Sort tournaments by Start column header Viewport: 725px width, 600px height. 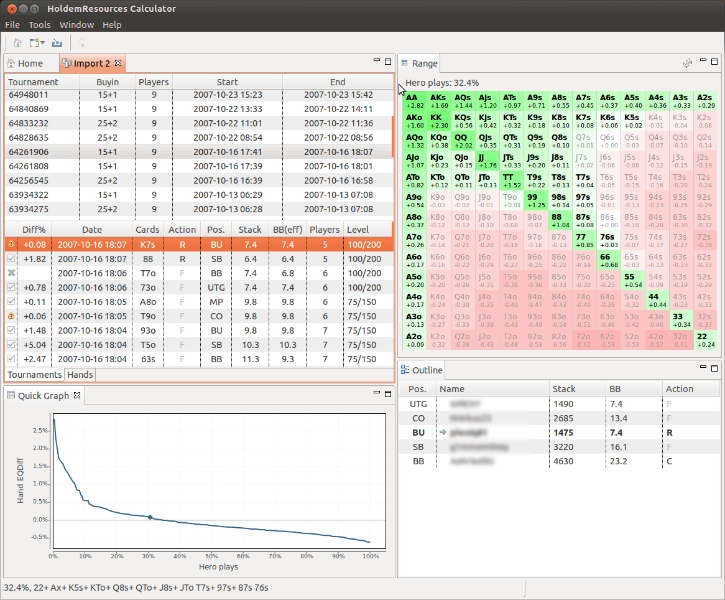pos(227,82)
